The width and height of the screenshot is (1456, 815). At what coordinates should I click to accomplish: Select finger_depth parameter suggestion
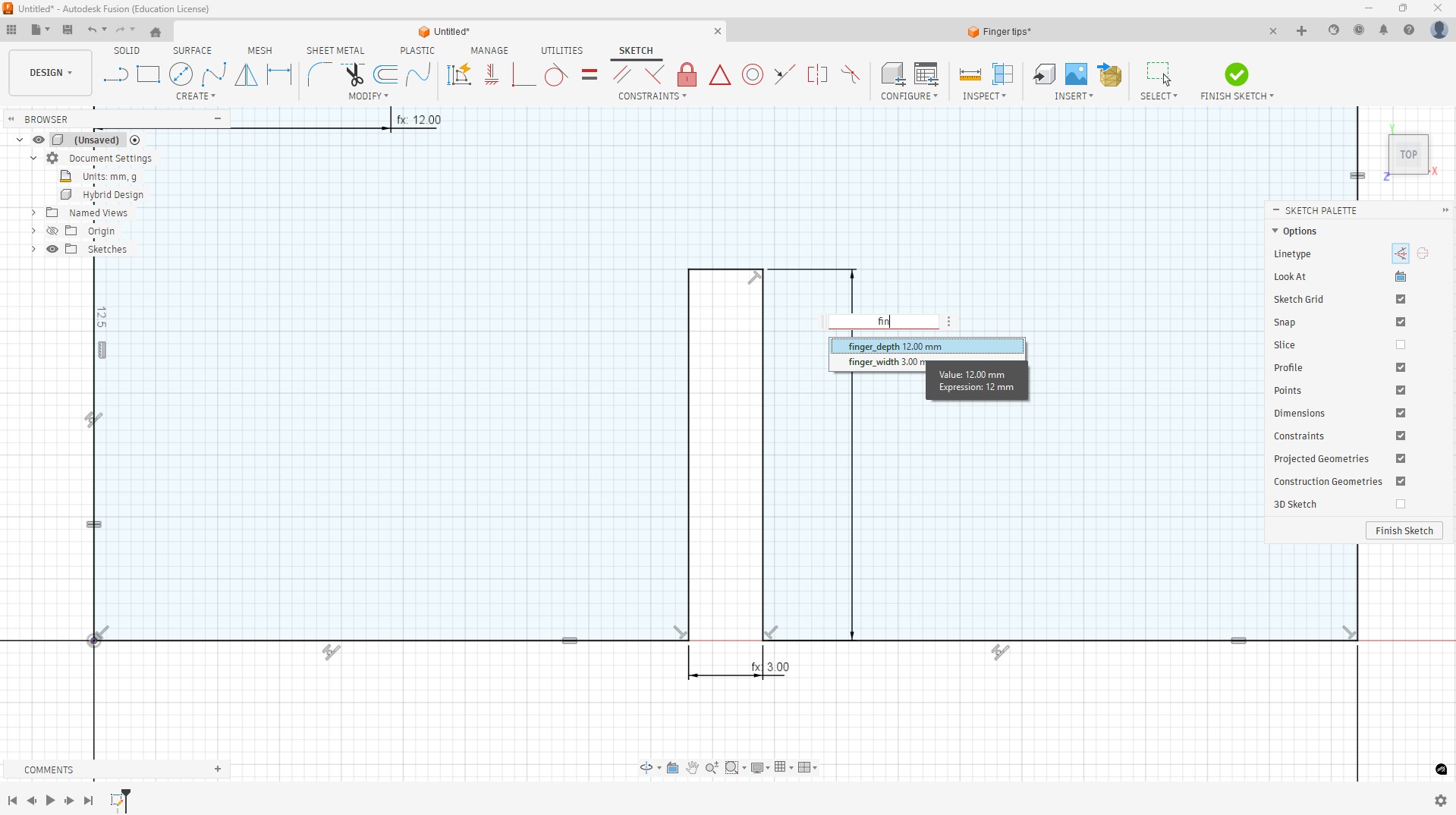click(926, 347)
